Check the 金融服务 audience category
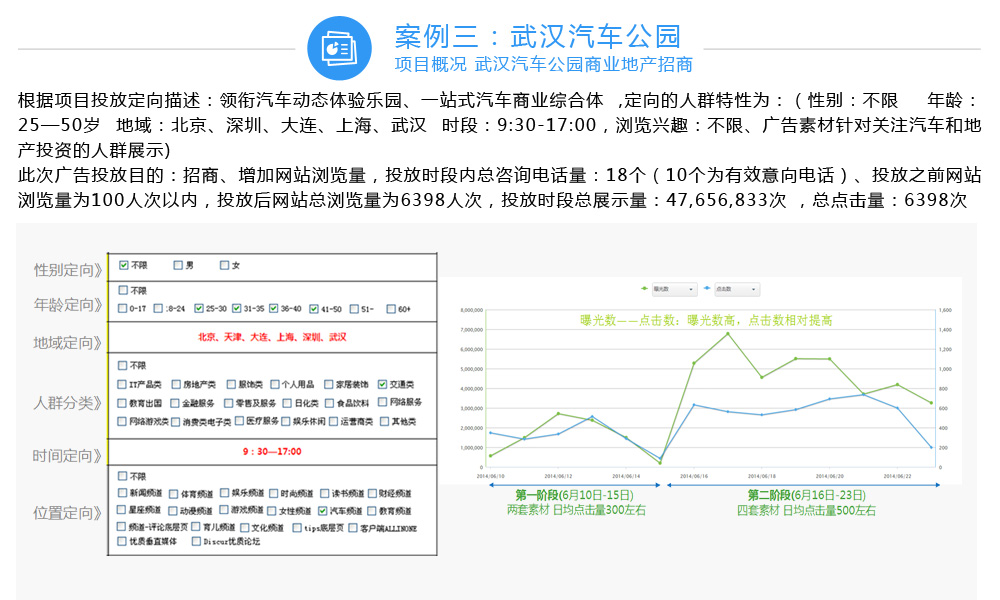Image resolution: width=1000 pixels, height=600 pixels. 174,403
